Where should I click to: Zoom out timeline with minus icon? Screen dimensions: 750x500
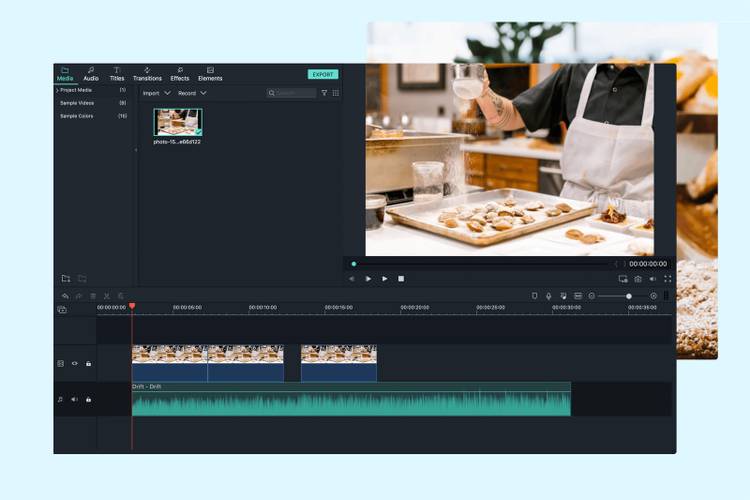(x=592, y=296)
